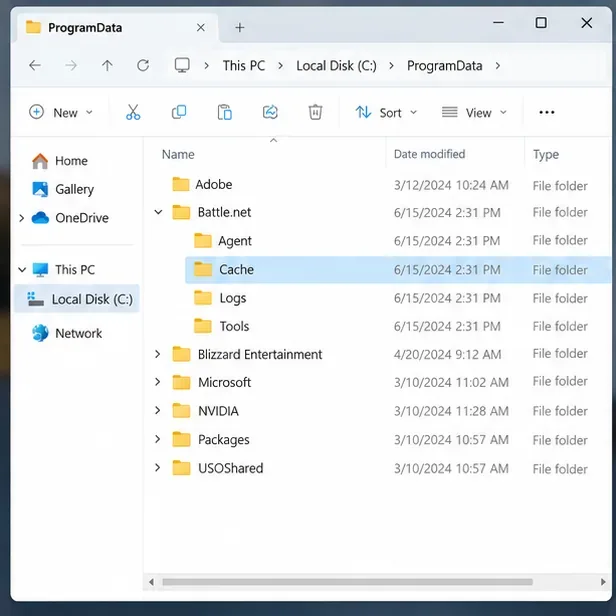Minimize the File Explorer window
This screenshot has height=616, width=616.
498,23
